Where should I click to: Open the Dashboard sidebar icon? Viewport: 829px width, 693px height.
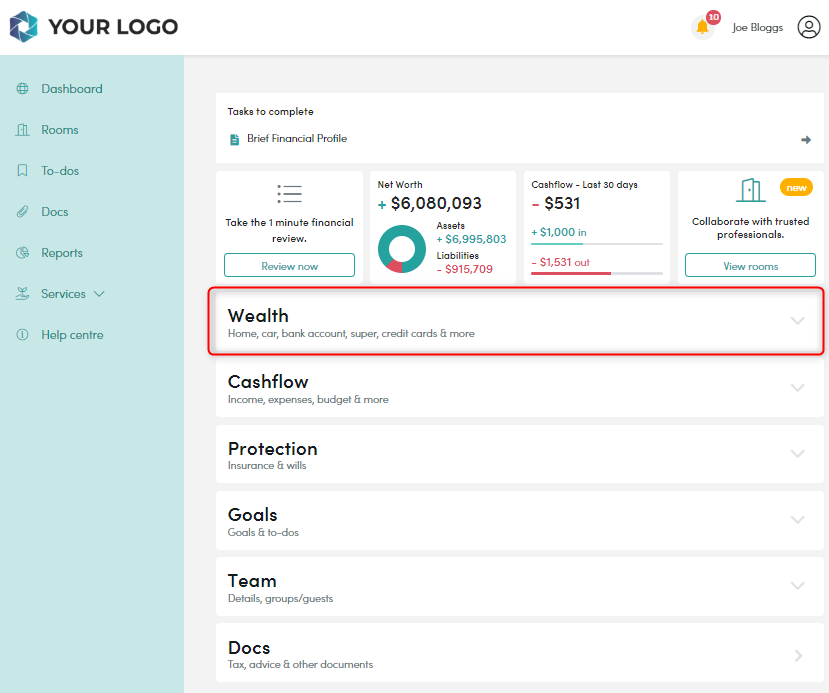(23, 88)
